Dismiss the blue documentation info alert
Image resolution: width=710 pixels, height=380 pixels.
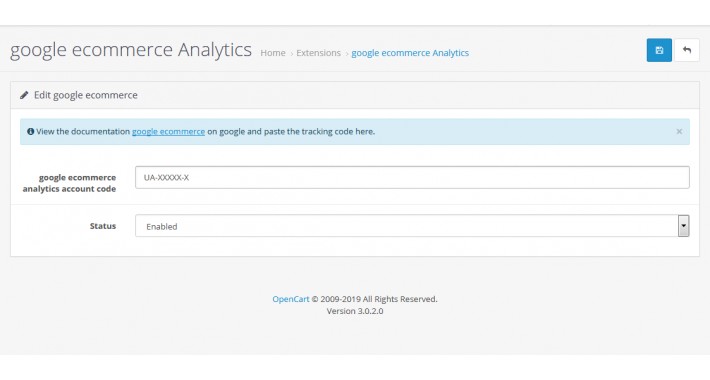[679, 131]
